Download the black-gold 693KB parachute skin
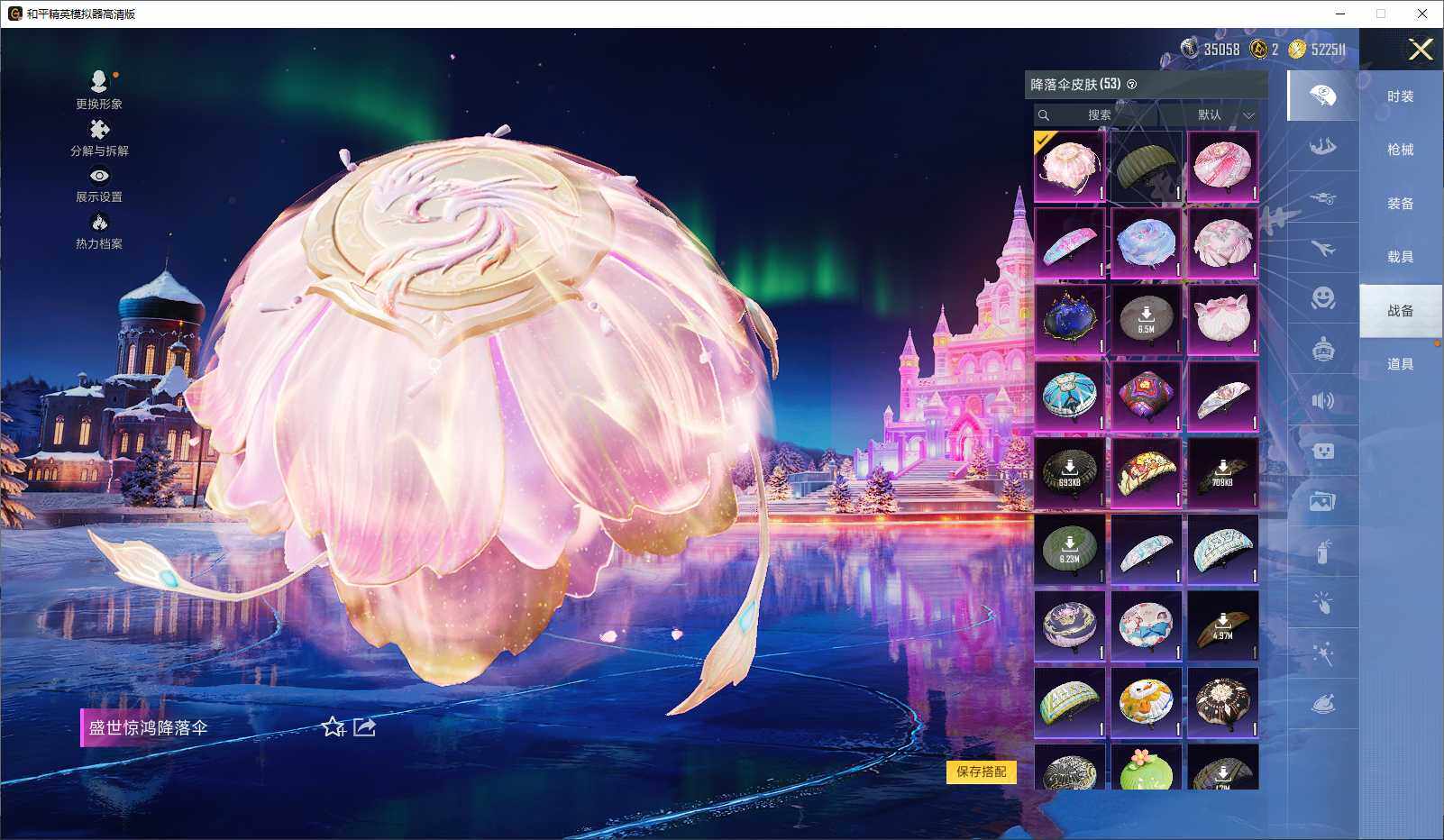The image size is (1444, 840). [x=1070, y=473]
